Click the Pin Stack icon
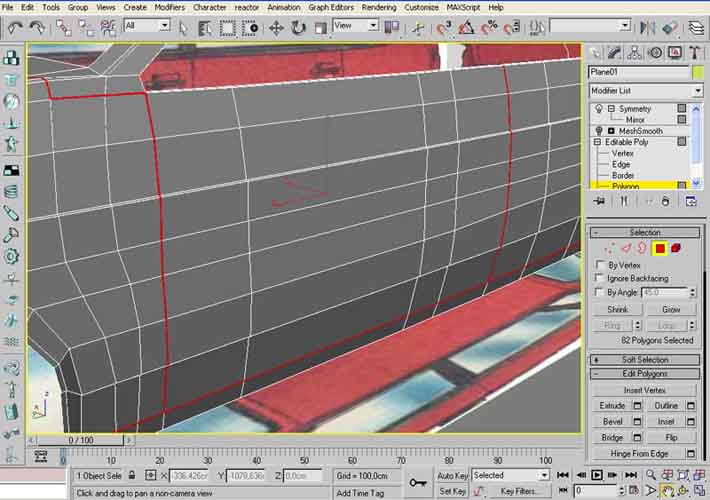The image size is (710, 500). (x=598, y=201)
